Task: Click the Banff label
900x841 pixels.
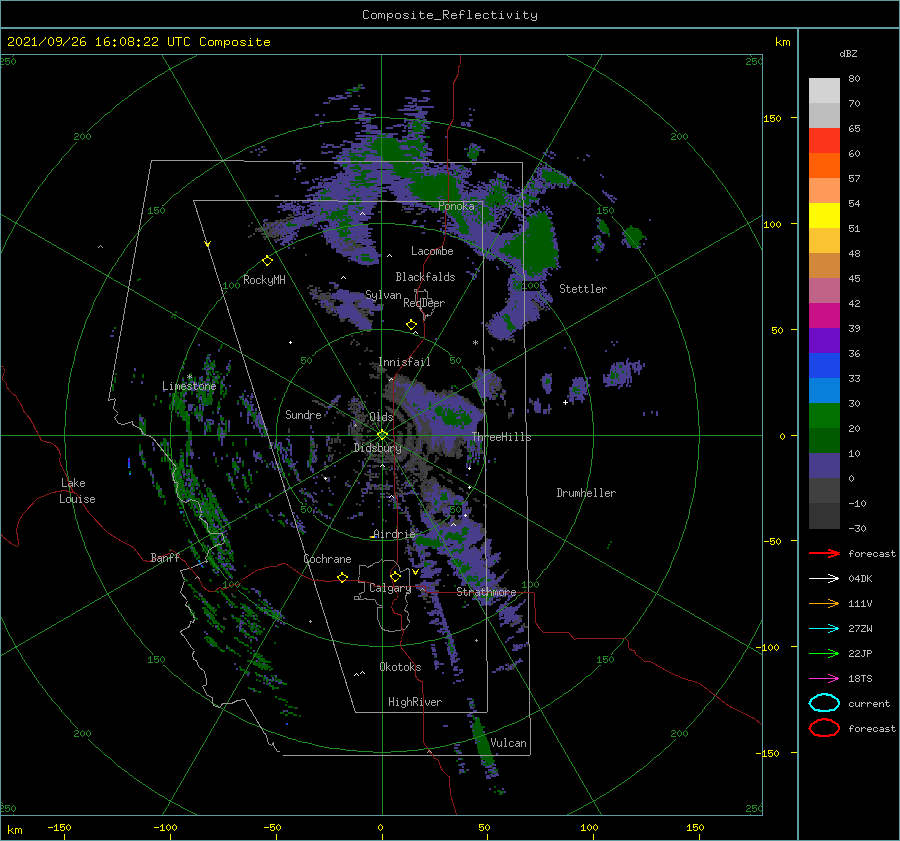Action: click(x=165, y=557)
